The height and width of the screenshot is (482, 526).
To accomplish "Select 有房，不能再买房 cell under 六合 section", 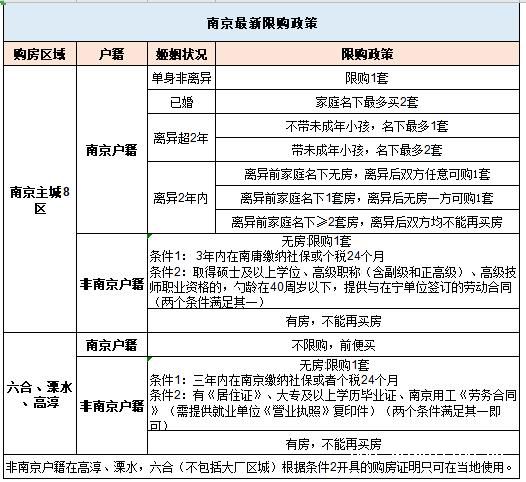I will (x=333, y=443).
